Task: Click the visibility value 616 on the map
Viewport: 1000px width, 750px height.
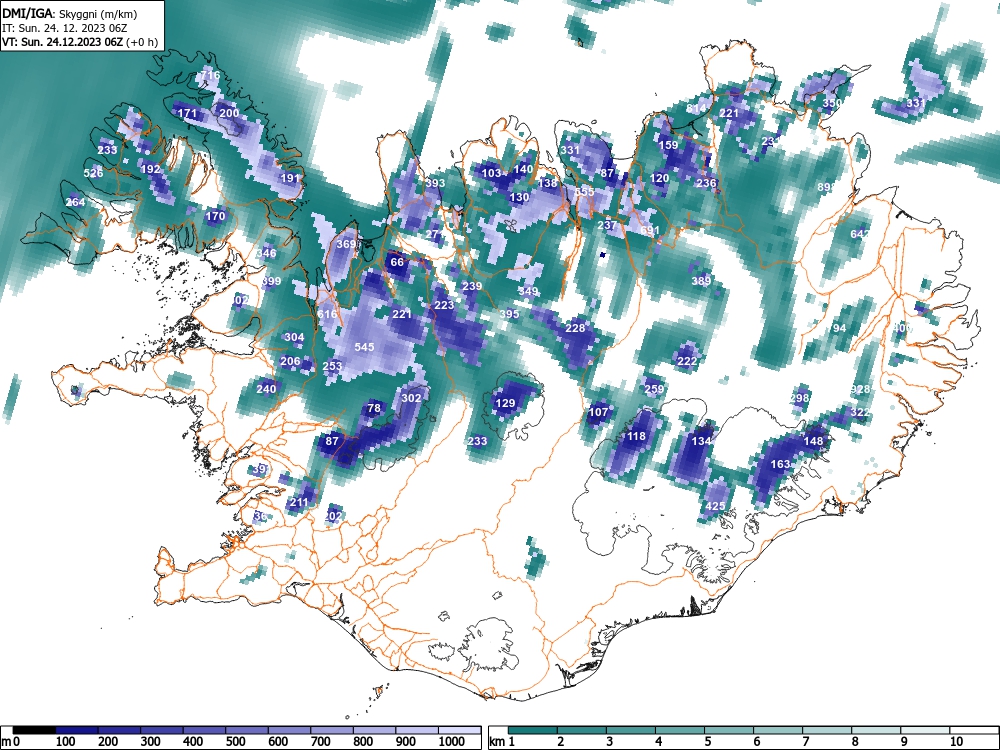Action: pyautogui.click(x=327, y=314)
